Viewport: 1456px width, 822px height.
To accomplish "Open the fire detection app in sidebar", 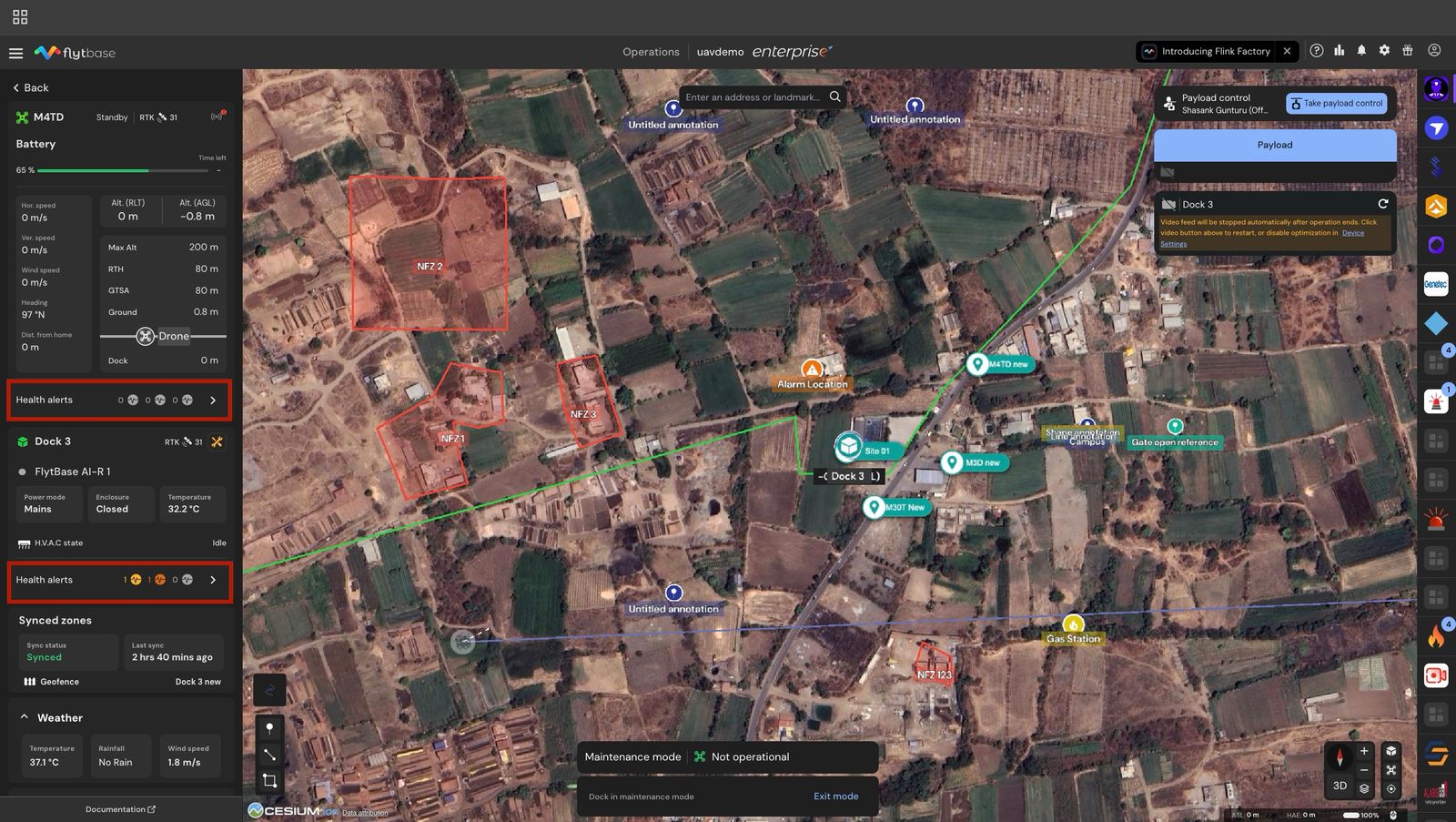I will [1436, 635].
